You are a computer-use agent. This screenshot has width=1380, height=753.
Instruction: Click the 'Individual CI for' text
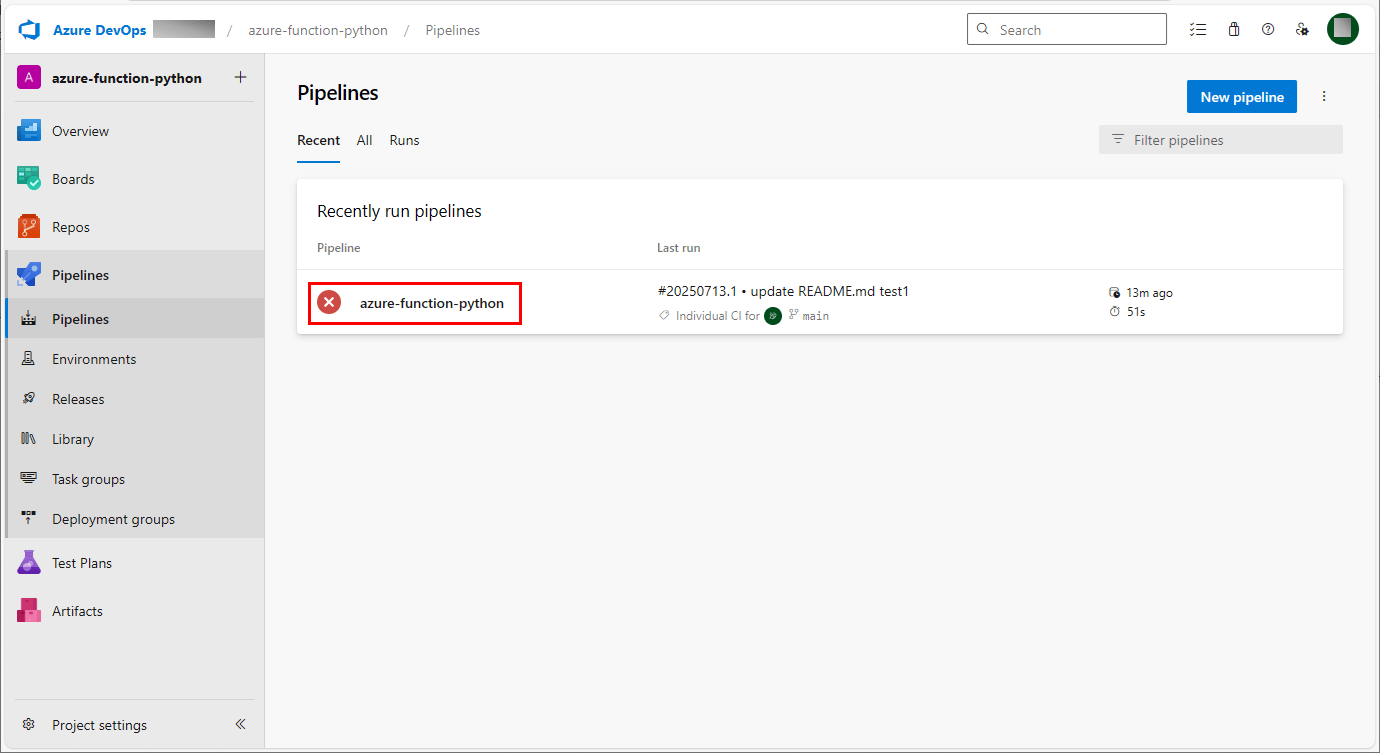point(718,315)
